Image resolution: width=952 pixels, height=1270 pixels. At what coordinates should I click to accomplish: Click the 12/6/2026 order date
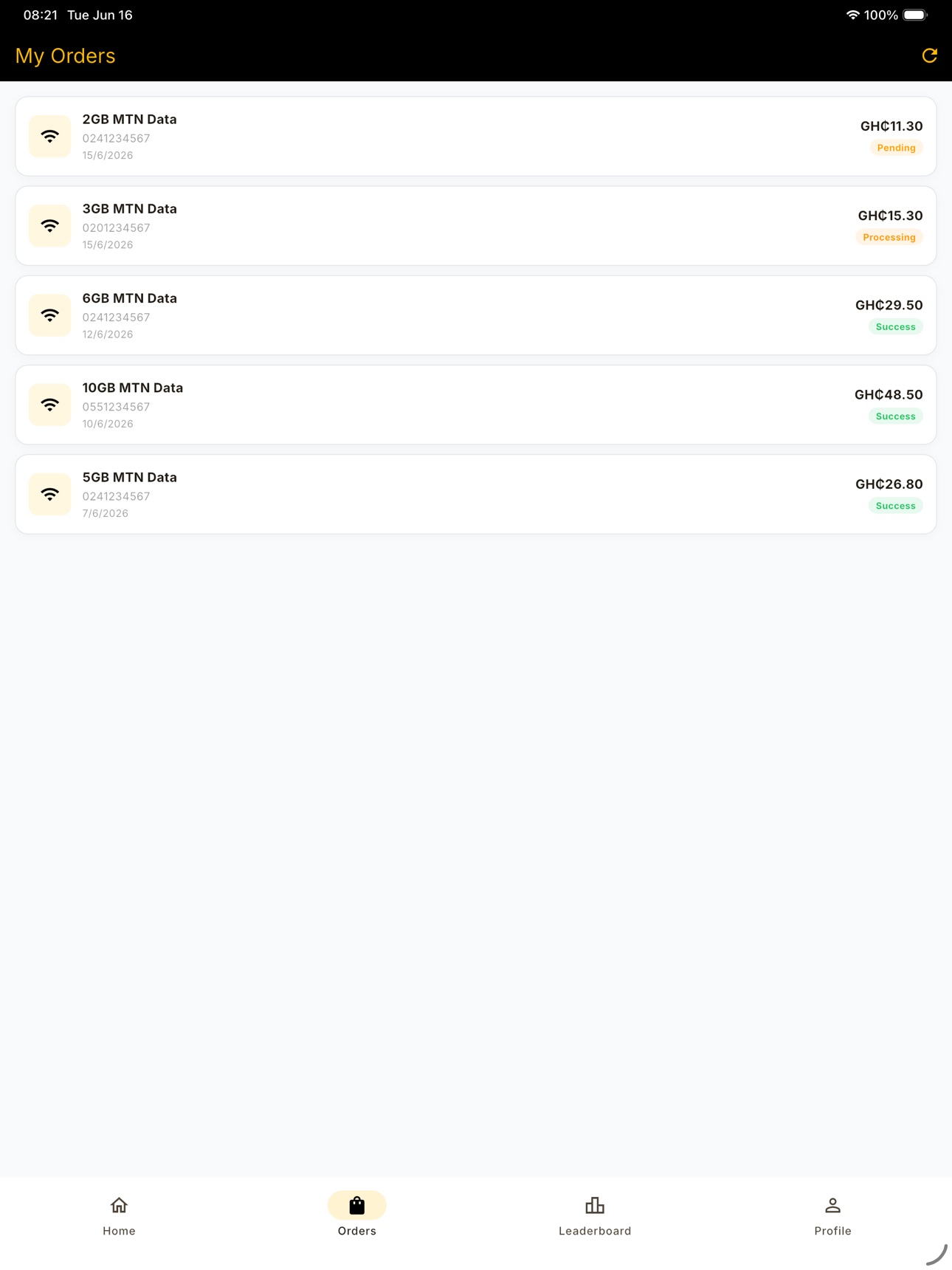[108, 334]
